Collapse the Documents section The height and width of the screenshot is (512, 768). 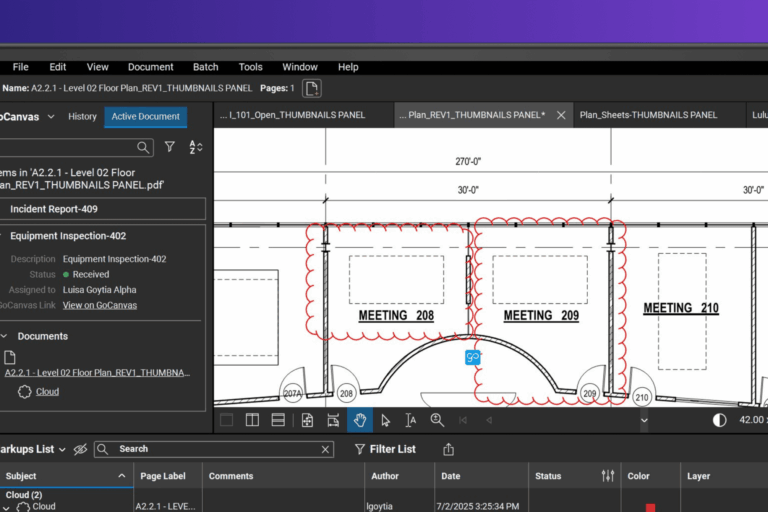click(x=5, y=336)
